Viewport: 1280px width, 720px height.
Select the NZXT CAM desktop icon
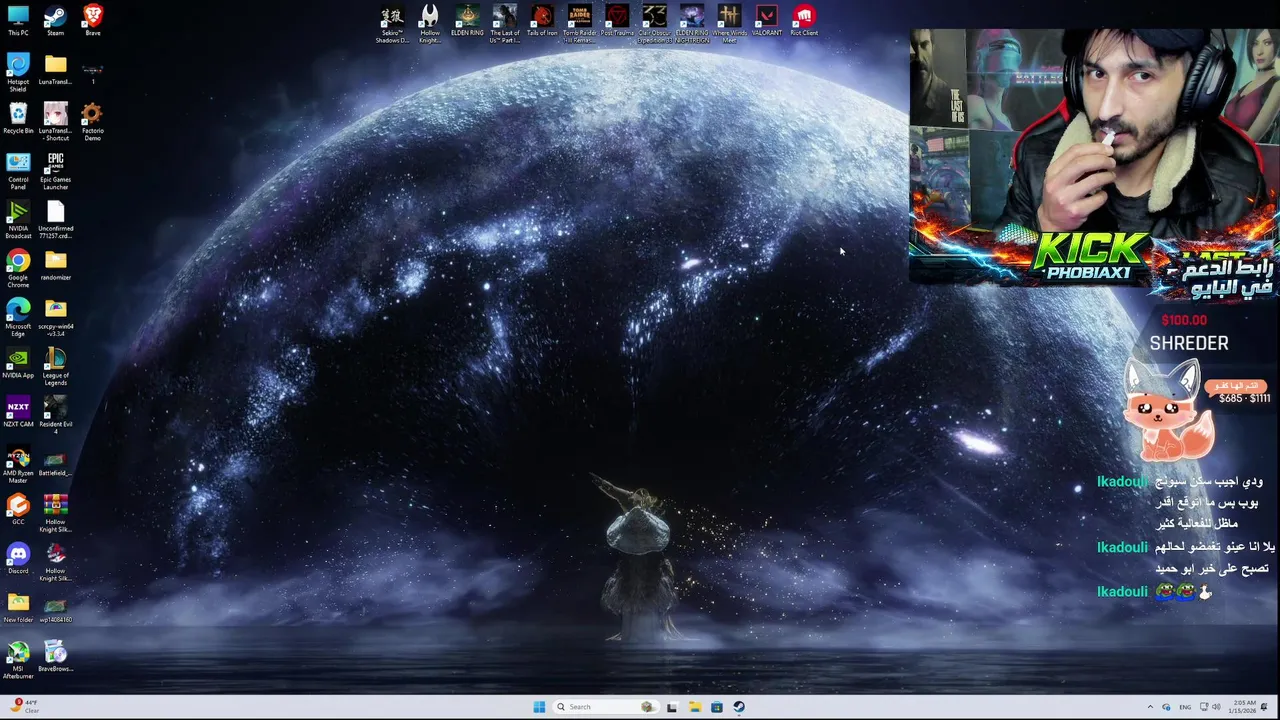18,412
